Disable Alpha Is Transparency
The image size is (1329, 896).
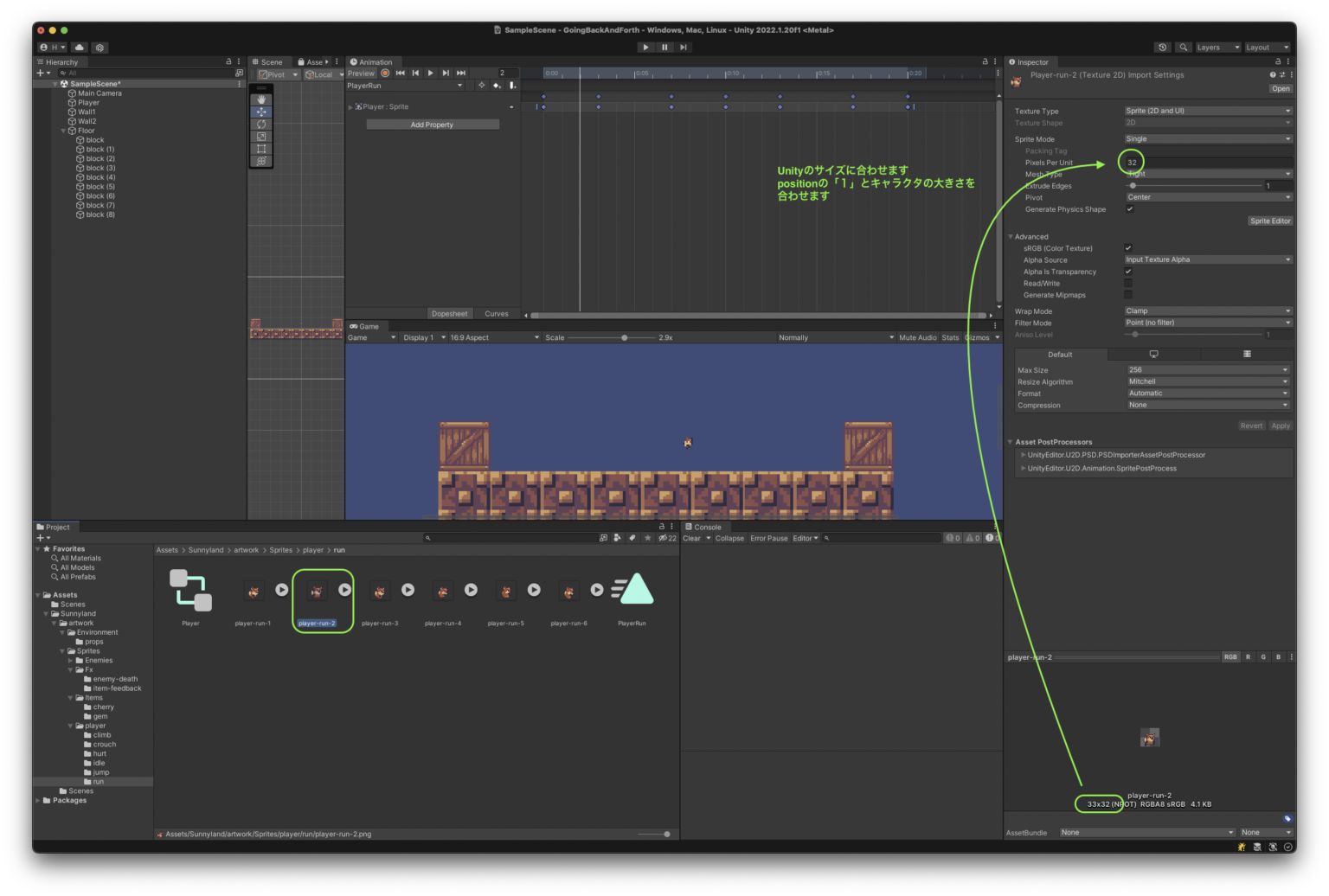point(1128,271)
